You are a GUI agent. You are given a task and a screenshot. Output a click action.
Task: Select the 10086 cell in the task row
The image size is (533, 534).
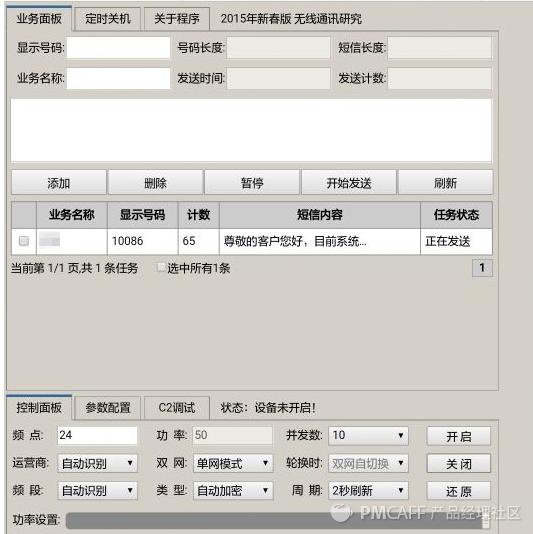tap(142, 241)
